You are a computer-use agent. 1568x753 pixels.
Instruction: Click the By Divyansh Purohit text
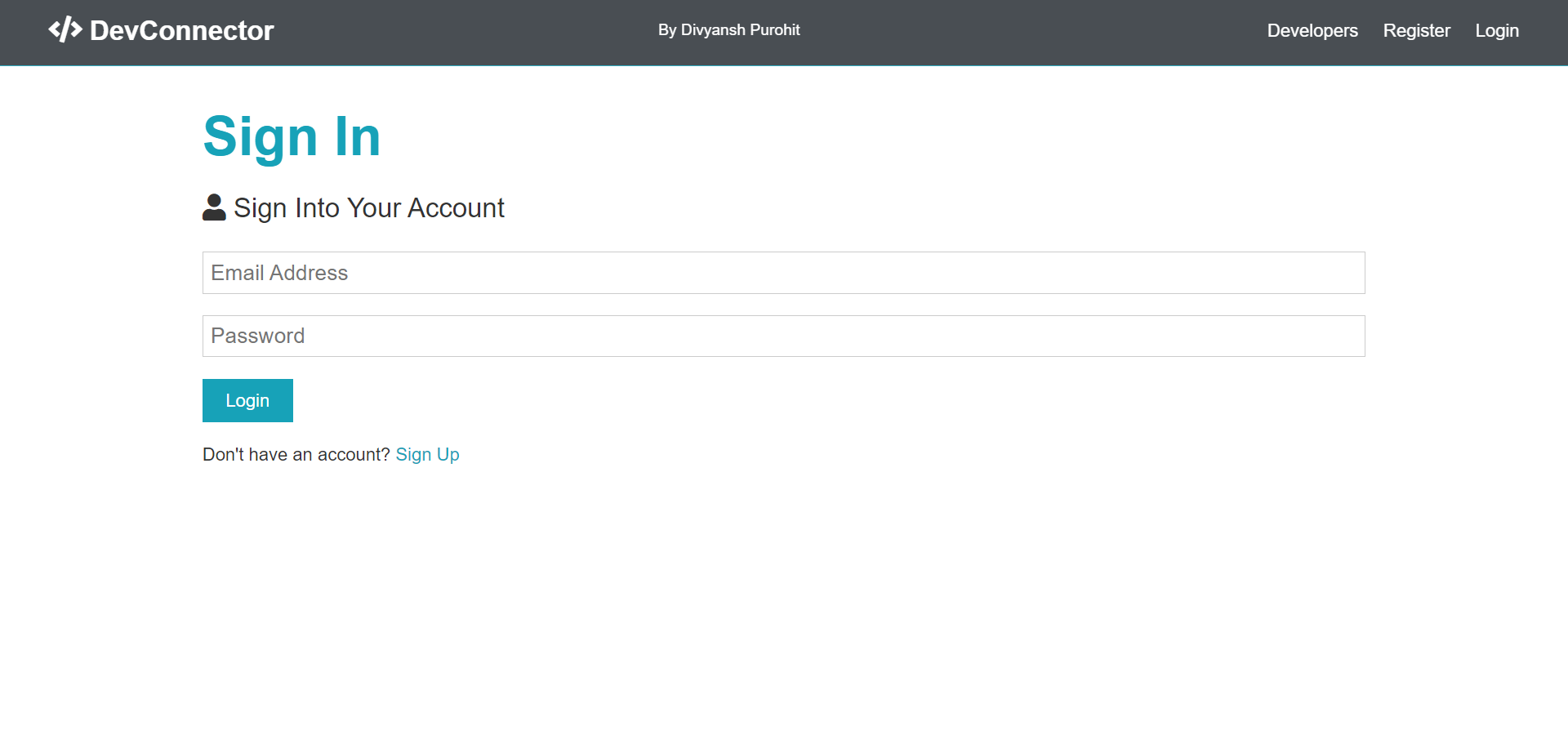click(728, 30)
